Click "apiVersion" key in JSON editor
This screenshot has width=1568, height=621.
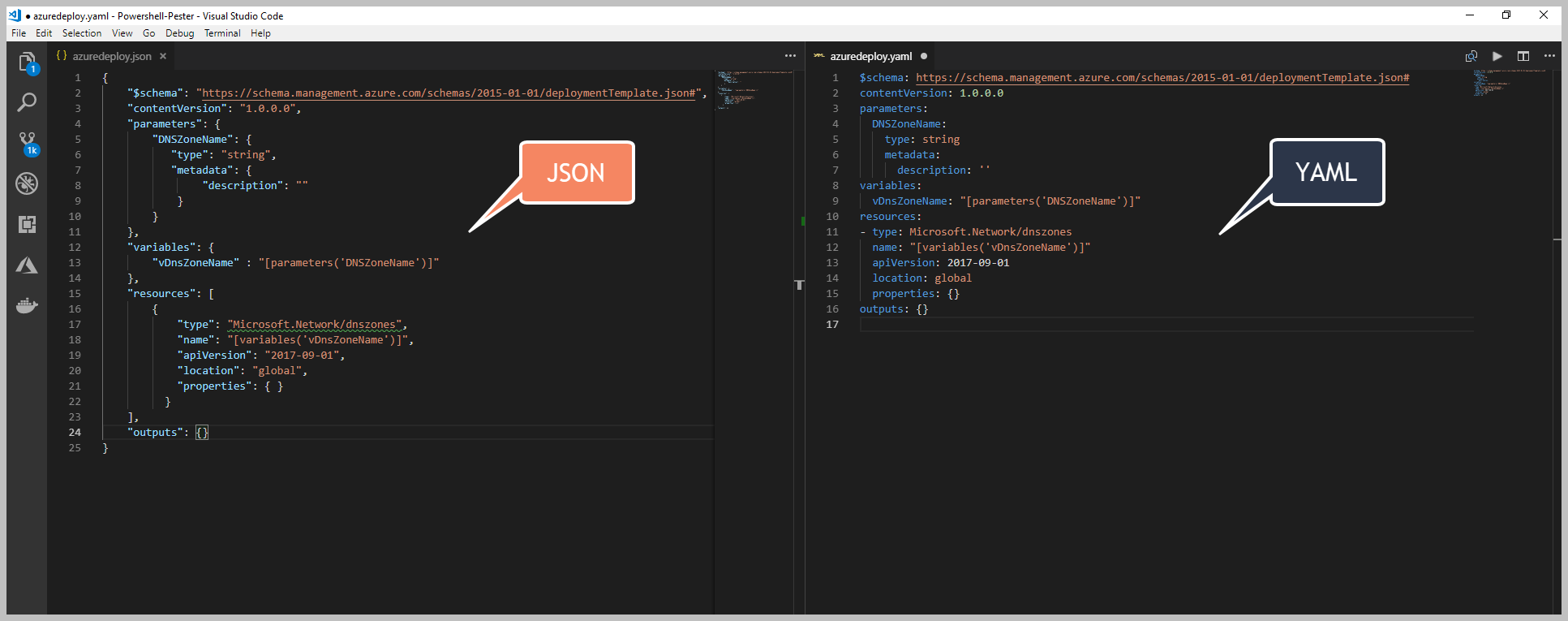[214, 356]
